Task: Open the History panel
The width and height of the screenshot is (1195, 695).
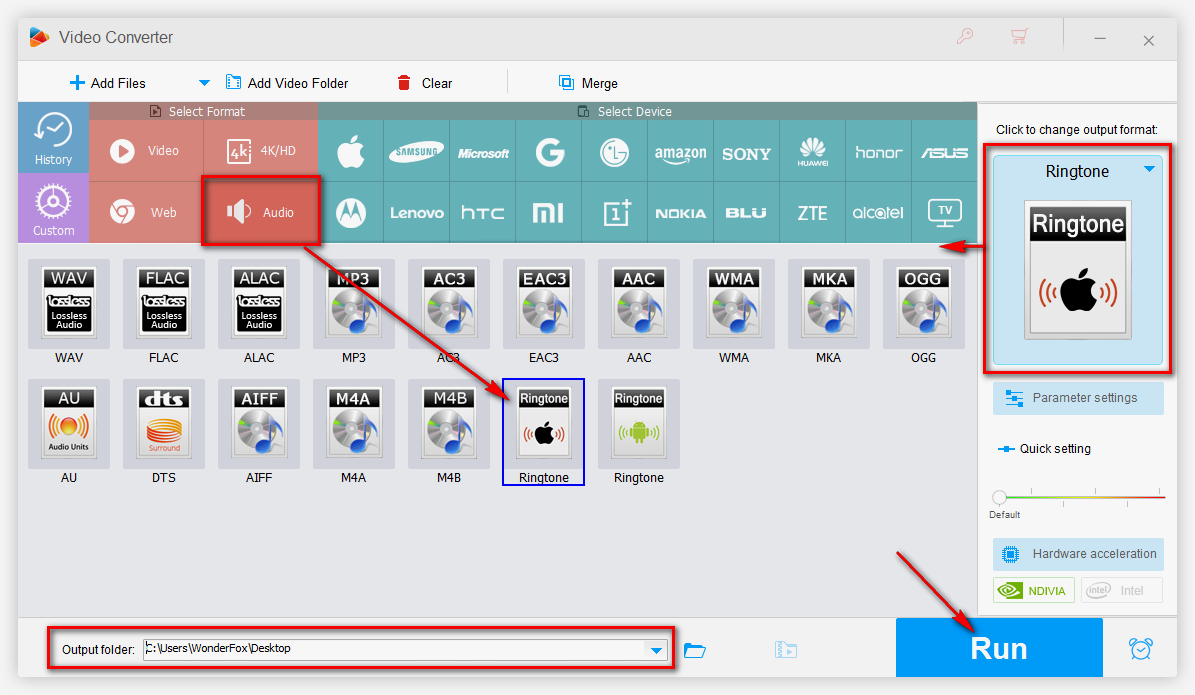Action: pyautogui.click(x=53, y=138)
